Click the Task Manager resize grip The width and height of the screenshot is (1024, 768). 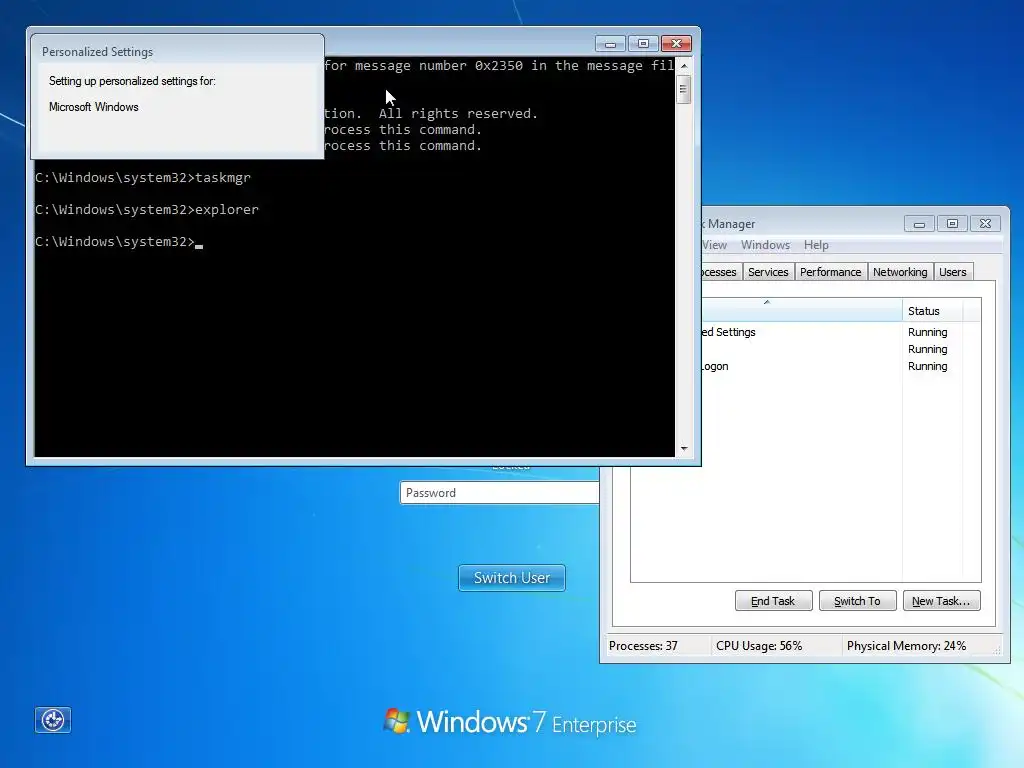(997, 650)
